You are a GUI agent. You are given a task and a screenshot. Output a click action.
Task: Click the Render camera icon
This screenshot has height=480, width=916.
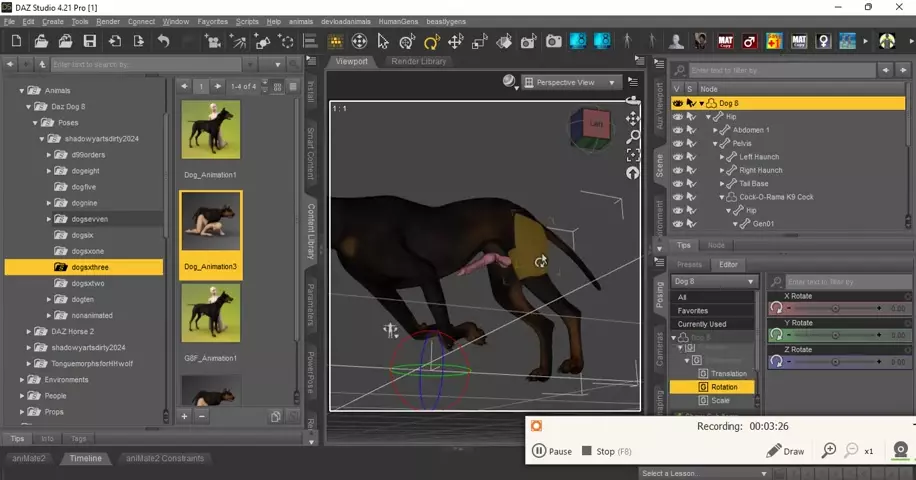[553, 41]
